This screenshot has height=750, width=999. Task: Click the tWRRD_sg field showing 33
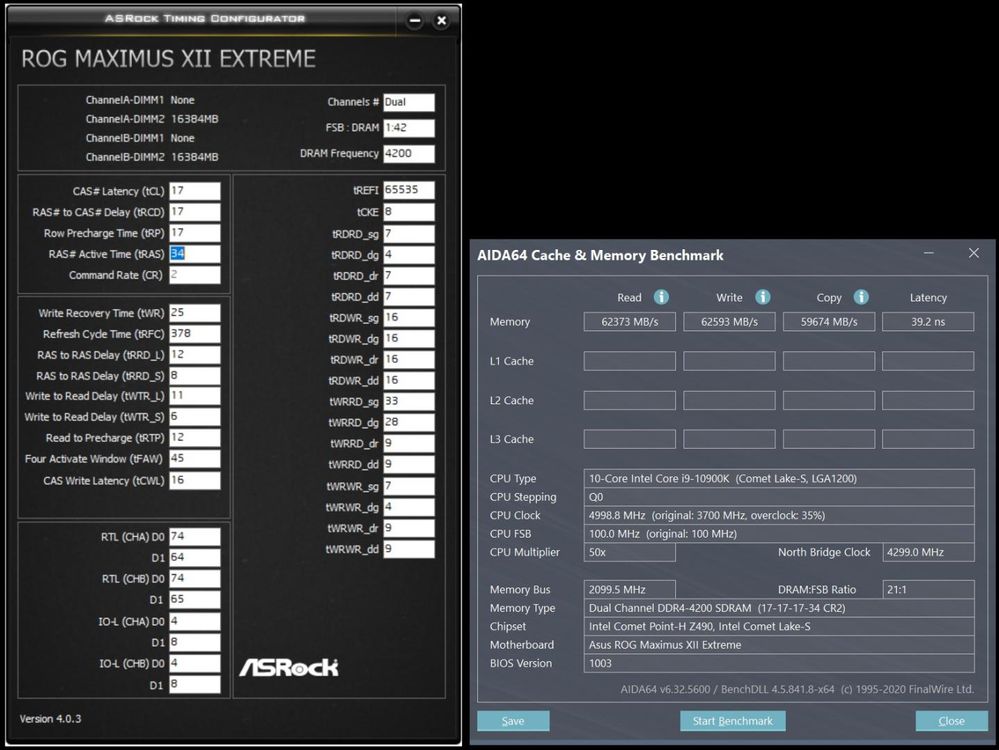point(409,401)
